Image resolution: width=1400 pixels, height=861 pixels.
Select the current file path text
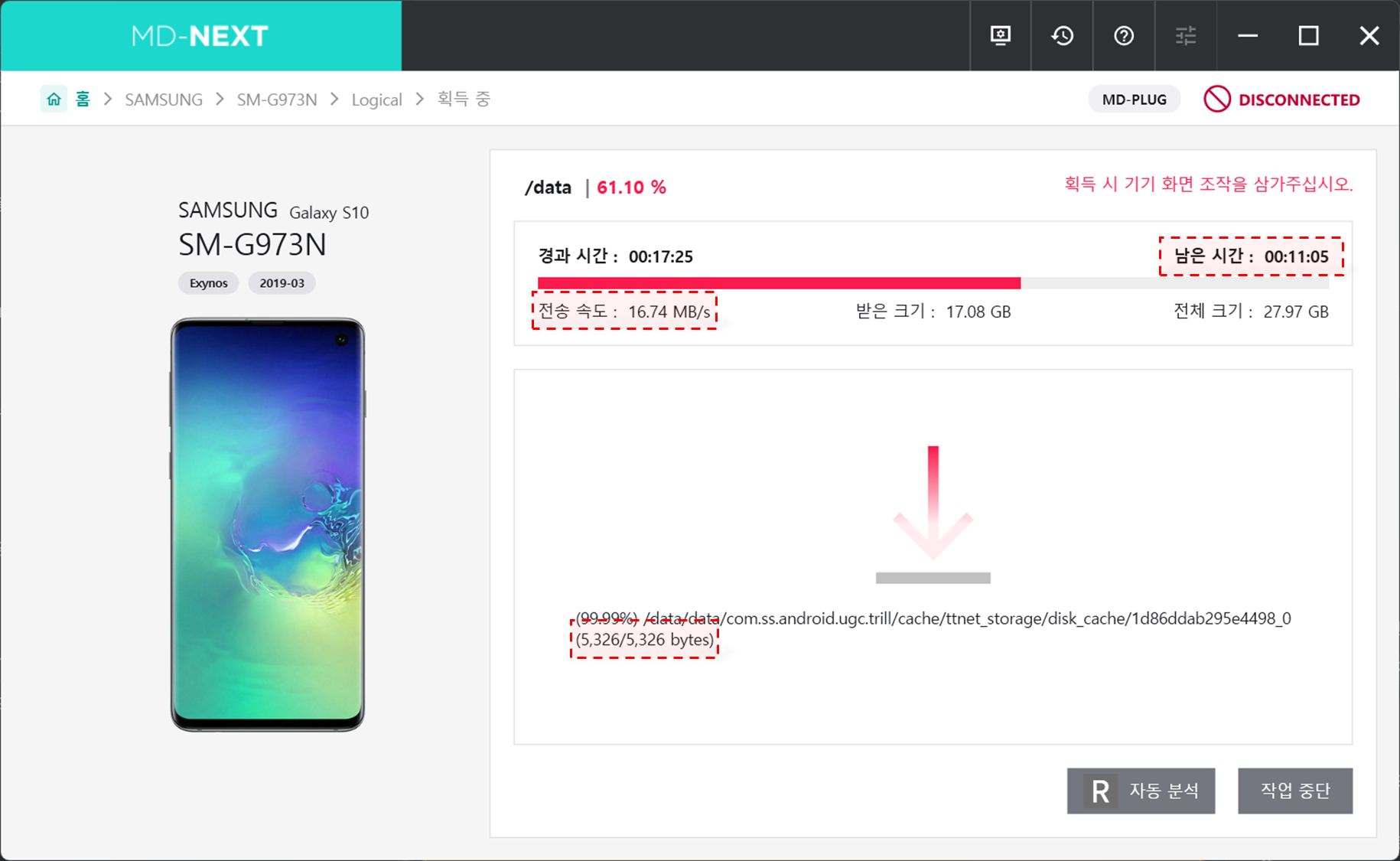[x=933, y=618]
